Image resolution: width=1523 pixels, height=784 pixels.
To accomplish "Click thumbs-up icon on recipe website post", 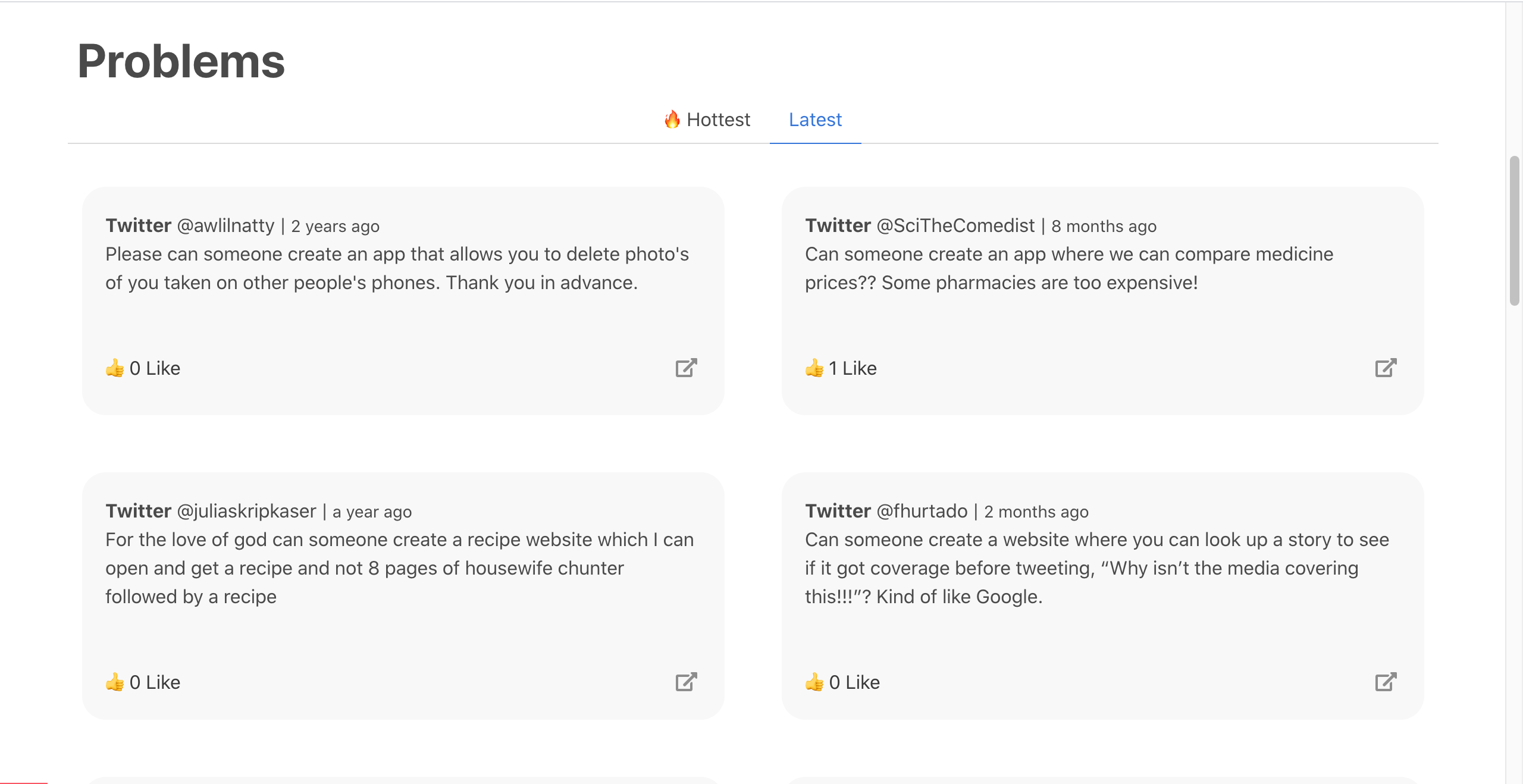I will tap(115, 682).
